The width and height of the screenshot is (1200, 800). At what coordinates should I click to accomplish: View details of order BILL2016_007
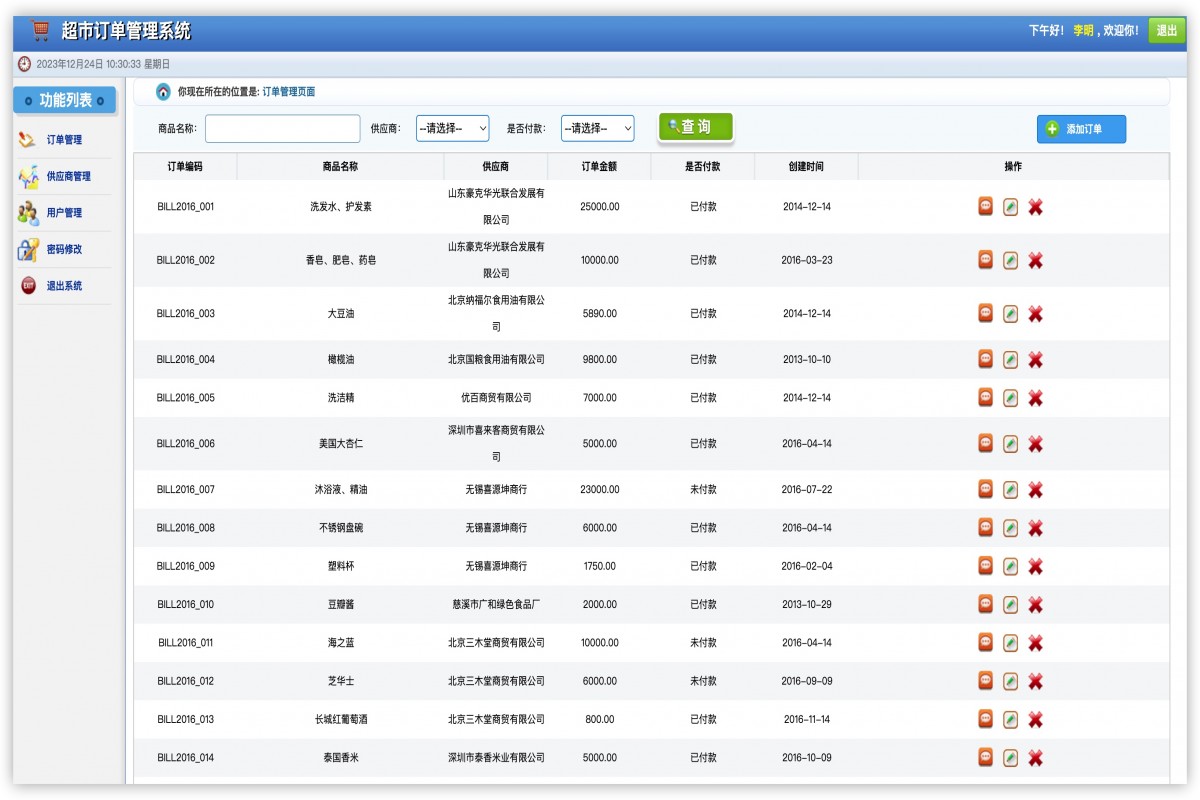click(985, 490)
